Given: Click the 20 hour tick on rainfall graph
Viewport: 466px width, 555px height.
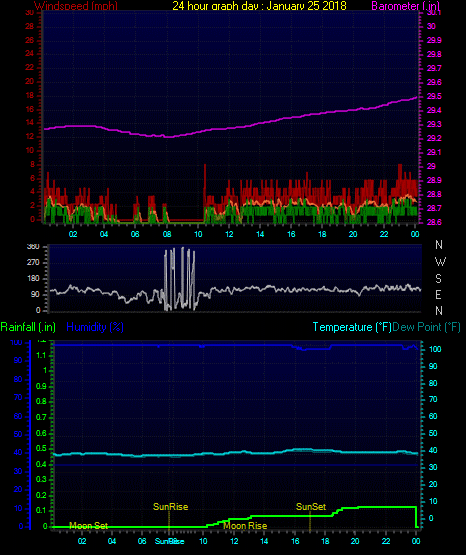Looking at the screenshot, I should [x=355, y=541].
